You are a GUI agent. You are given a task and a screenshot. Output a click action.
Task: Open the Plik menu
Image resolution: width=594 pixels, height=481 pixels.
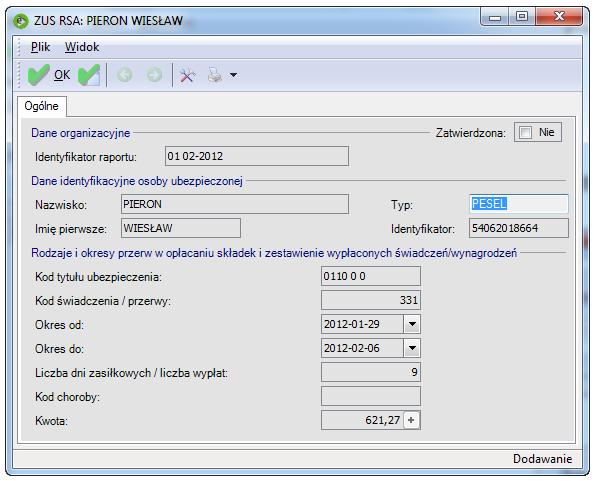click(x=40, y=47)
